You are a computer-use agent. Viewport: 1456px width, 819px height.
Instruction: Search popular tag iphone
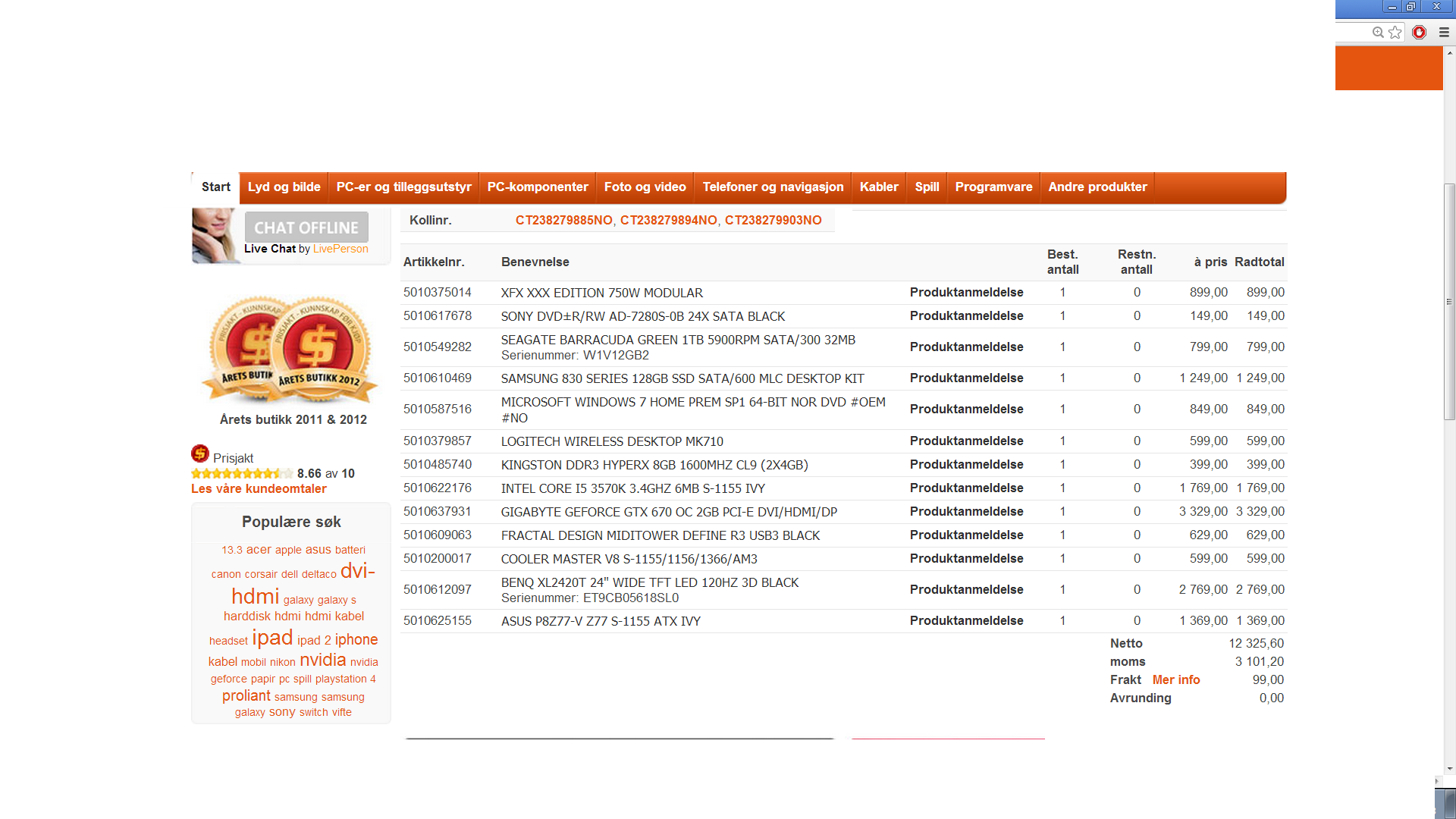click(x=356, y=640)
